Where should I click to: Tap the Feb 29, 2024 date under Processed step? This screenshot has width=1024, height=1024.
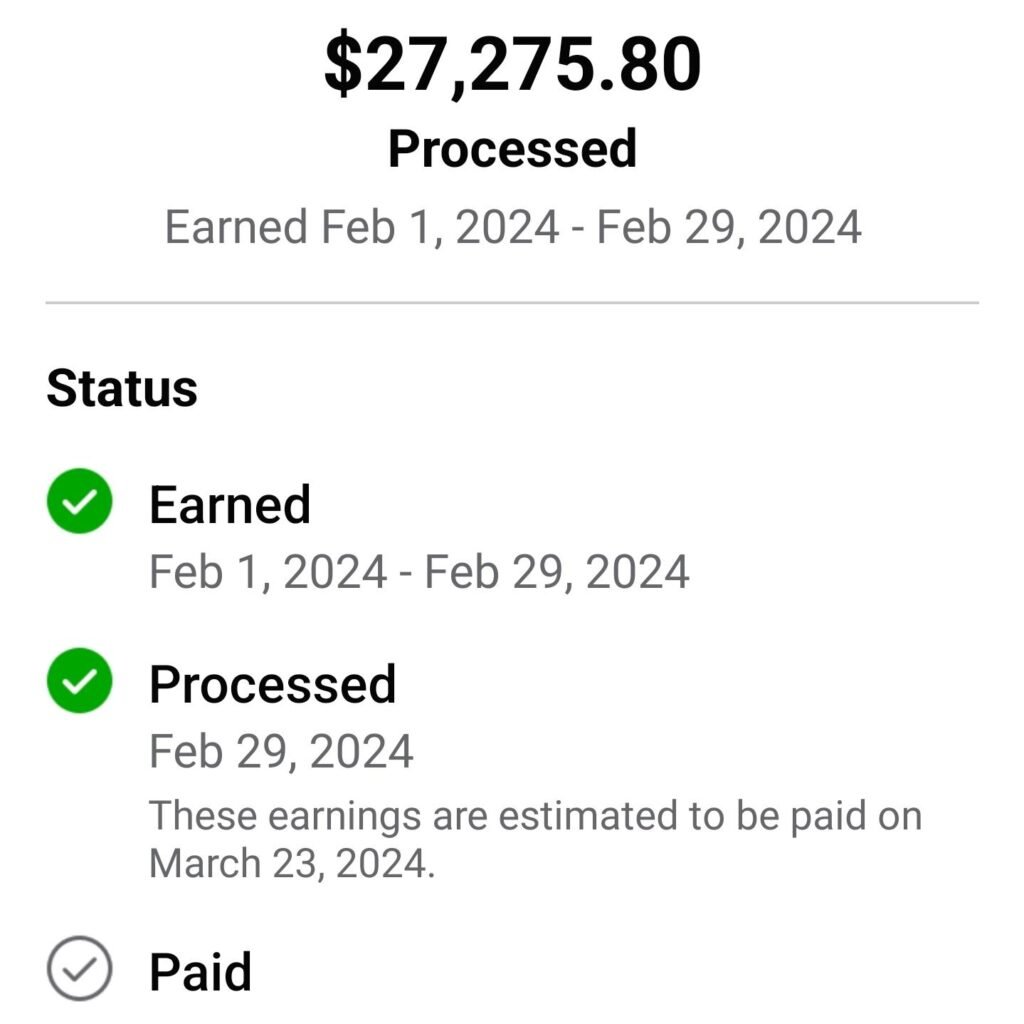coord(281,751)
